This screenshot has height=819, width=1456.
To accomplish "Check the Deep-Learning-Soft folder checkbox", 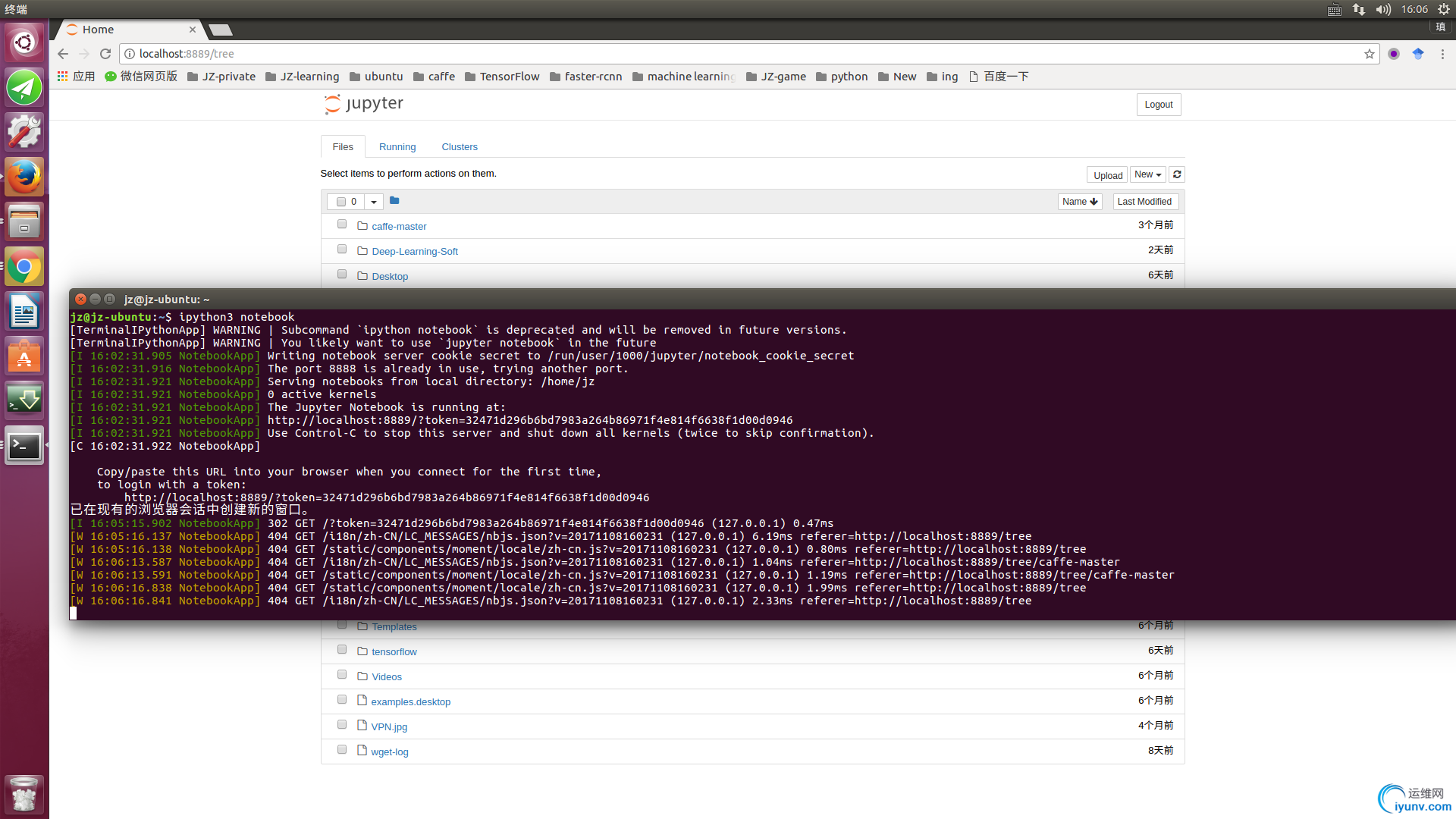I will [x=342, y=249].
